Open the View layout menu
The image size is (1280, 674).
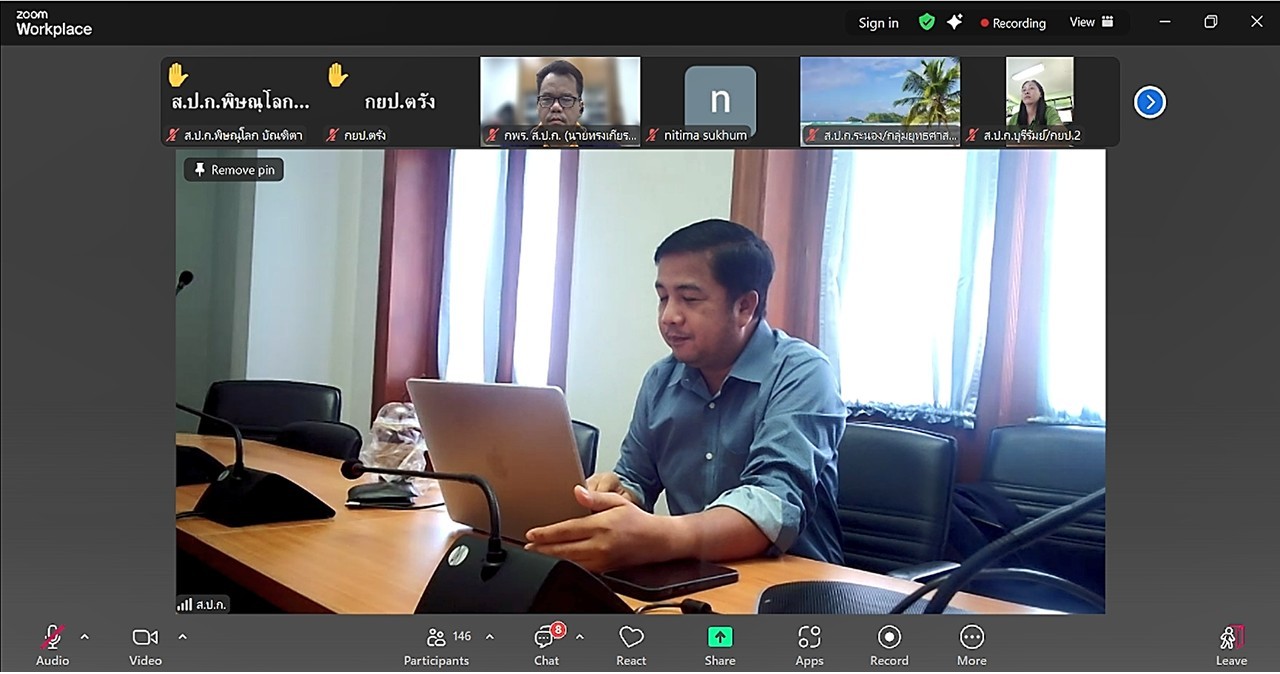[1092, 22]
